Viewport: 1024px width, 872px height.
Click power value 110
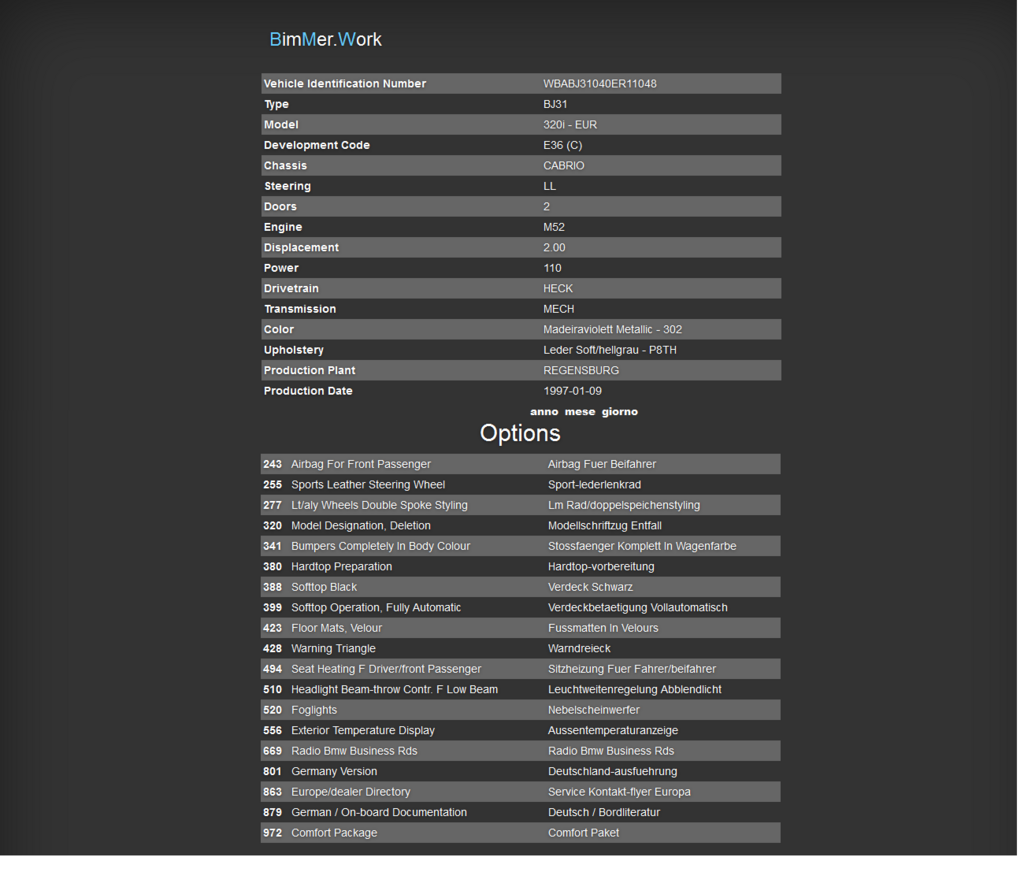[x=552, y=268]
